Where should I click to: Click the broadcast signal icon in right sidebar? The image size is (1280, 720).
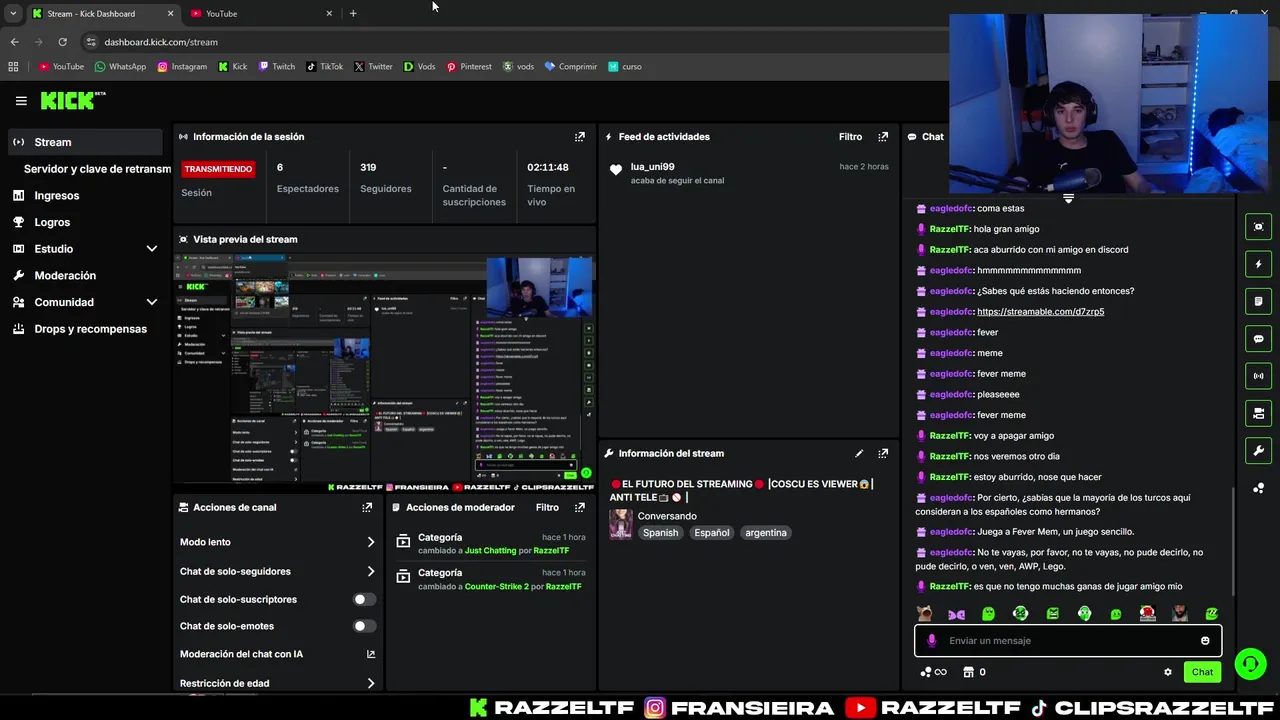pyautogui.click(x=1258, y=376)
